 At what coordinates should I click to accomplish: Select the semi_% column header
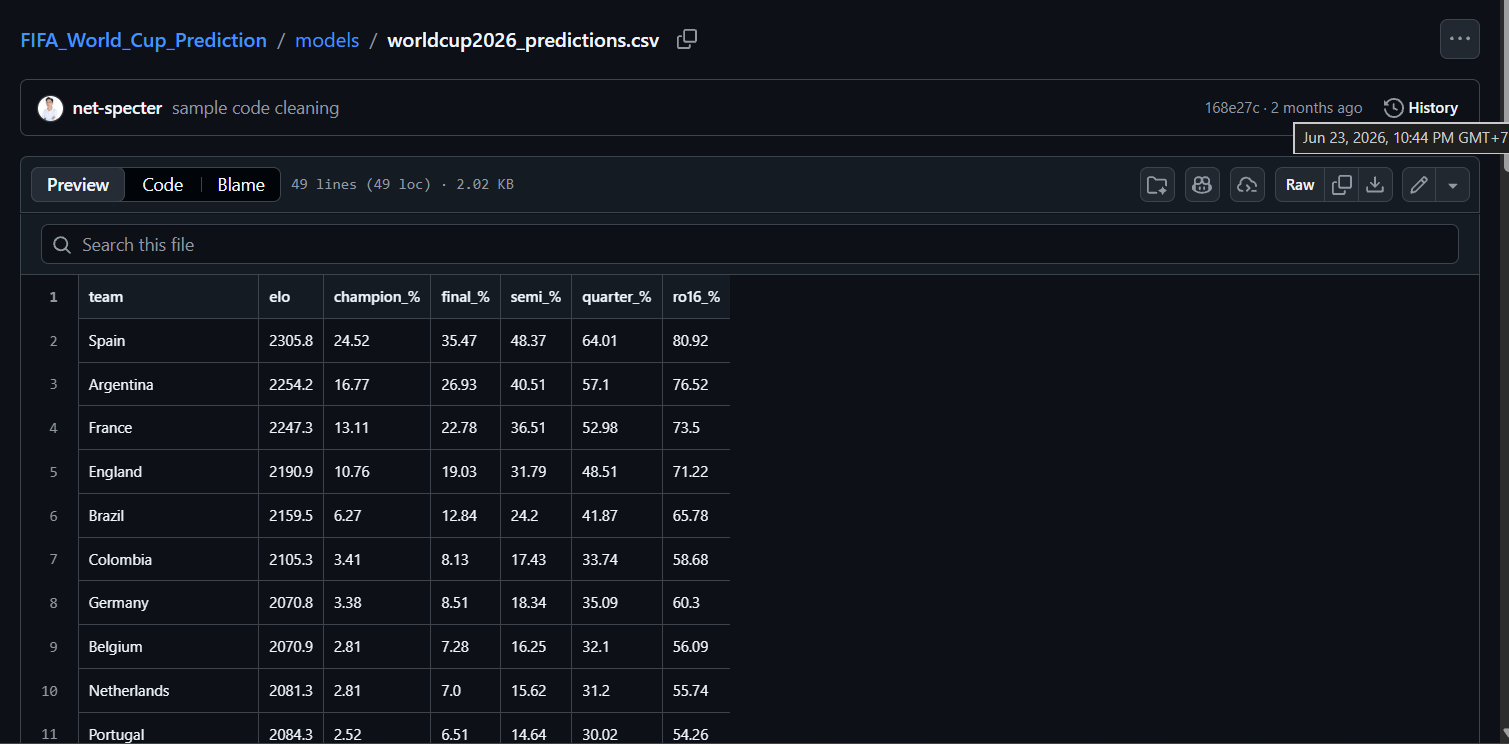click(x=535, y=297)
